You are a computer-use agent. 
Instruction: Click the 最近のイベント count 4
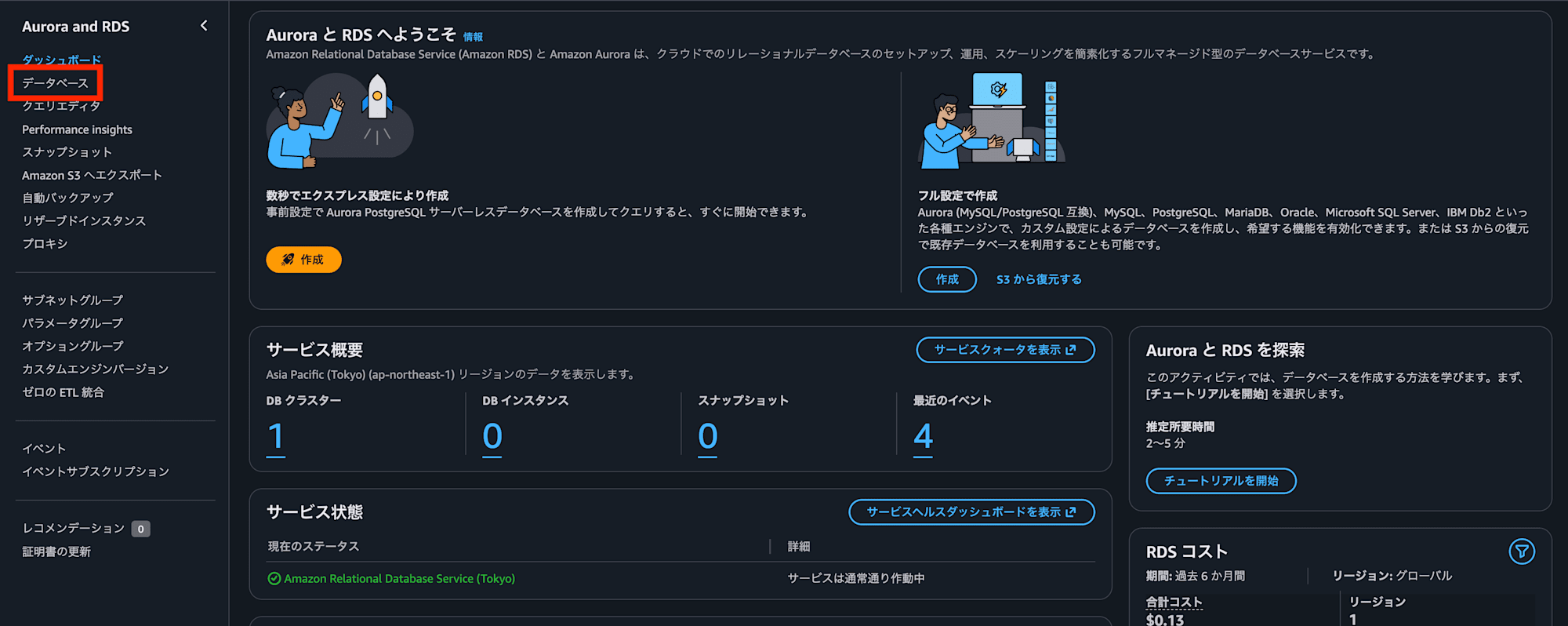923,436
